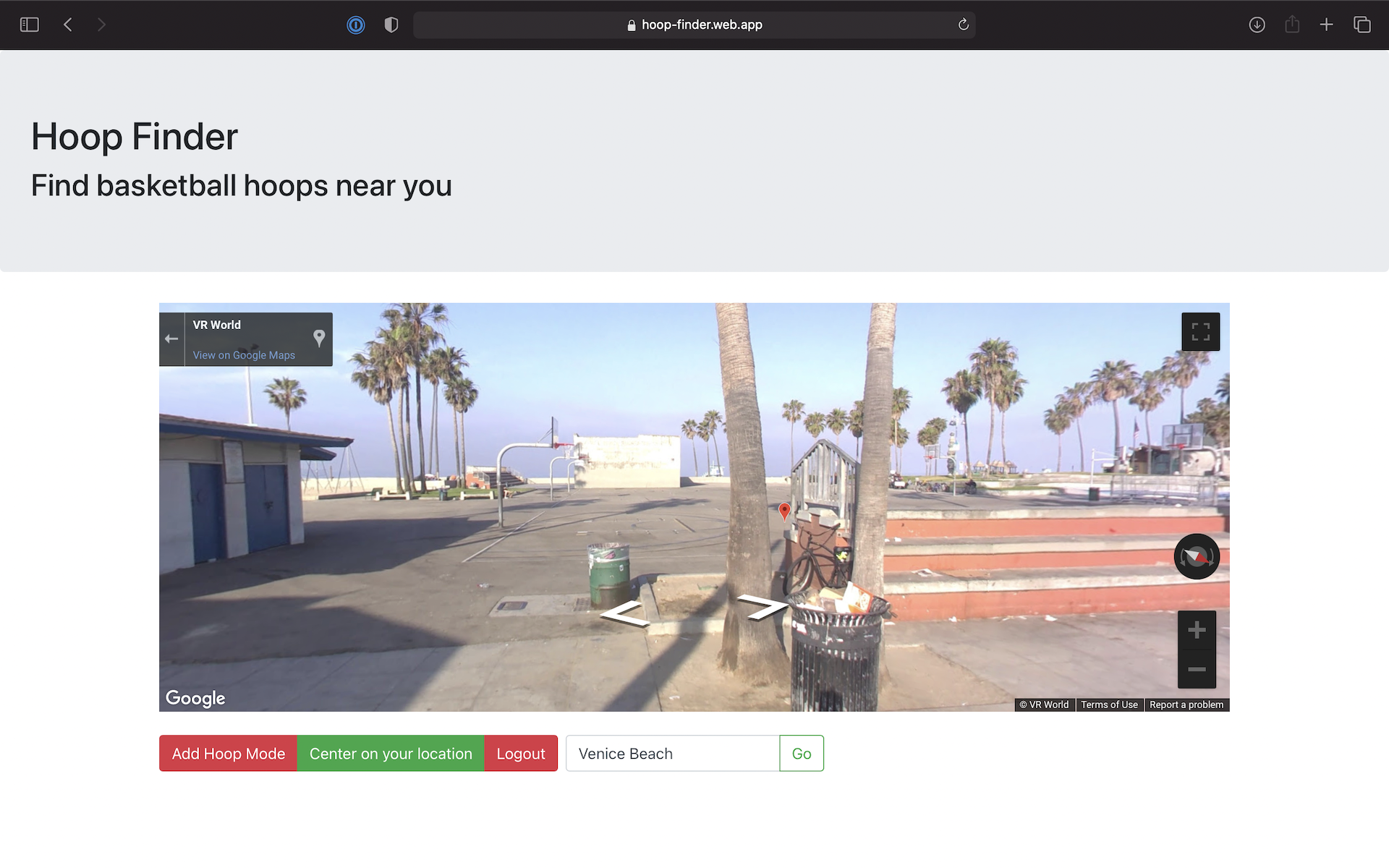Open the 1Password extension icon

pos(355,24)
